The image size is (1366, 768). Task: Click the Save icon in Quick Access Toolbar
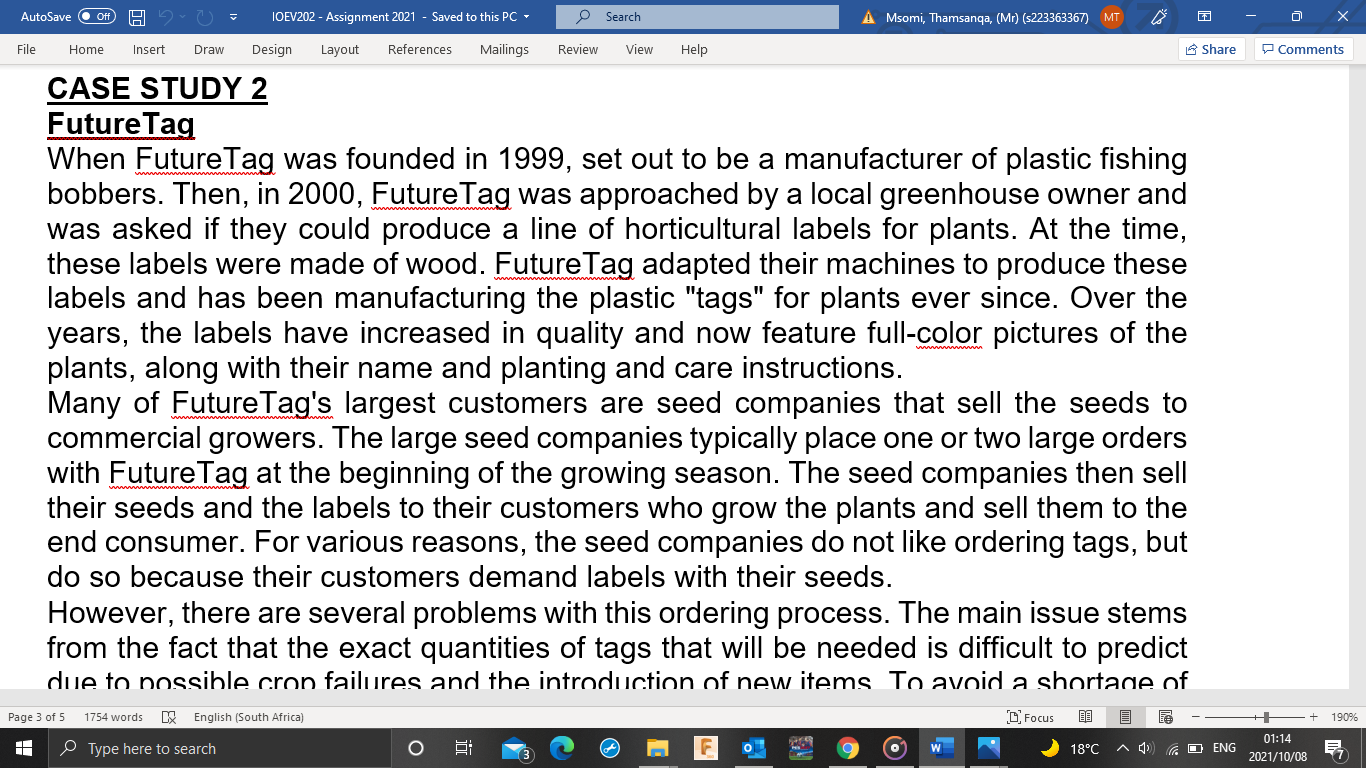[136, 16]
